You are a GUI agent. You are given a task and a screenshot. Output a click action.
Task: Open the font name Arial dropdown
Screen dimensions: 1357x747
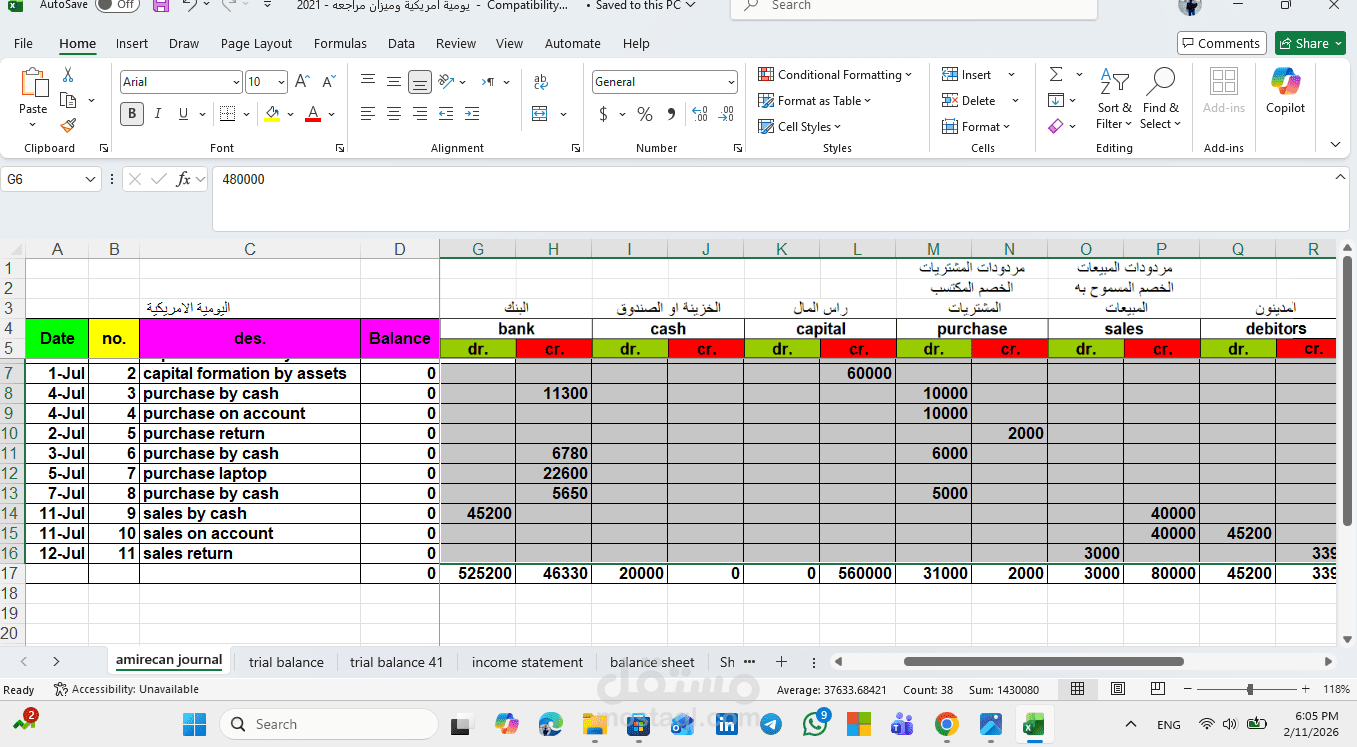tap(236, 82)
